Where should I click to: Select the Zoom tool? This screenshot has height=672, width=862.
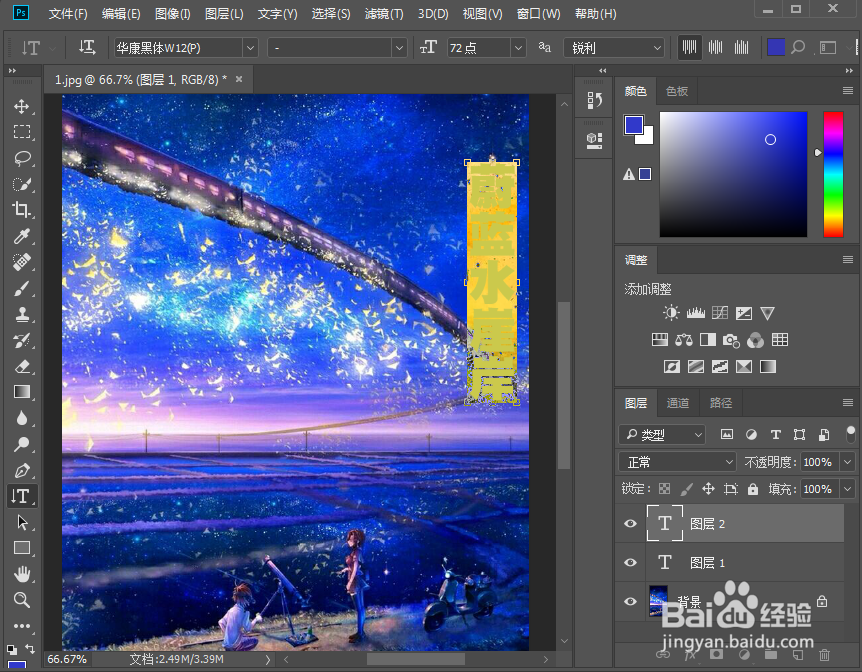22,599
